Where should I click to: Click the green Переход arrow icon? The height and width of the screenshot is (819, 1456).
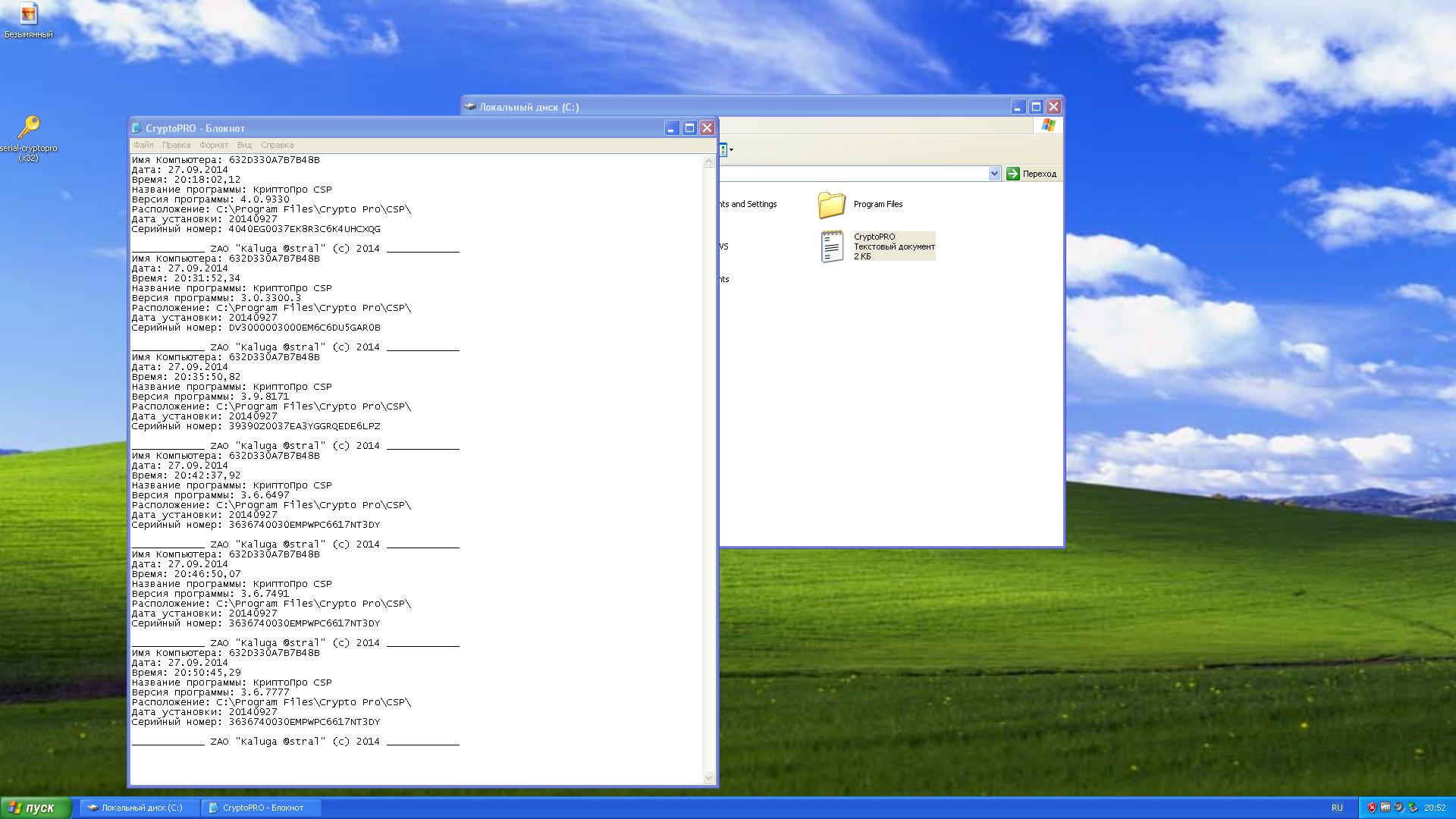click(1013, 174)
